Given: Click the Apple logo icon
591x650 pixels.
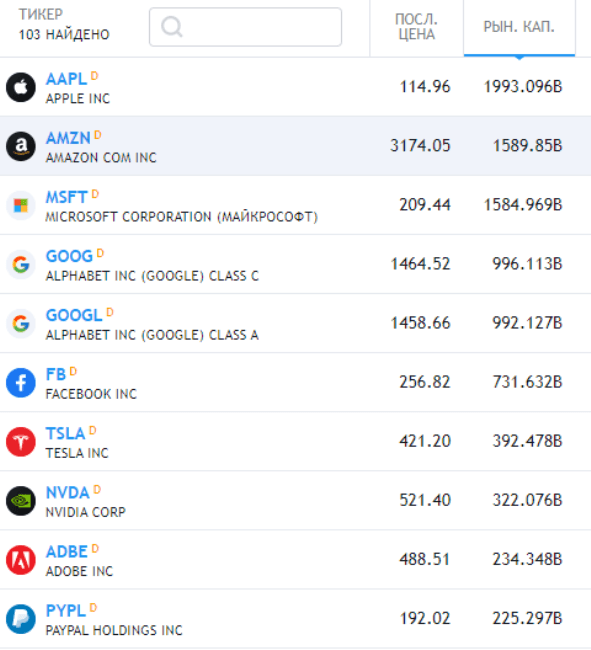Looking at the screenshot, I should point(21,87).
